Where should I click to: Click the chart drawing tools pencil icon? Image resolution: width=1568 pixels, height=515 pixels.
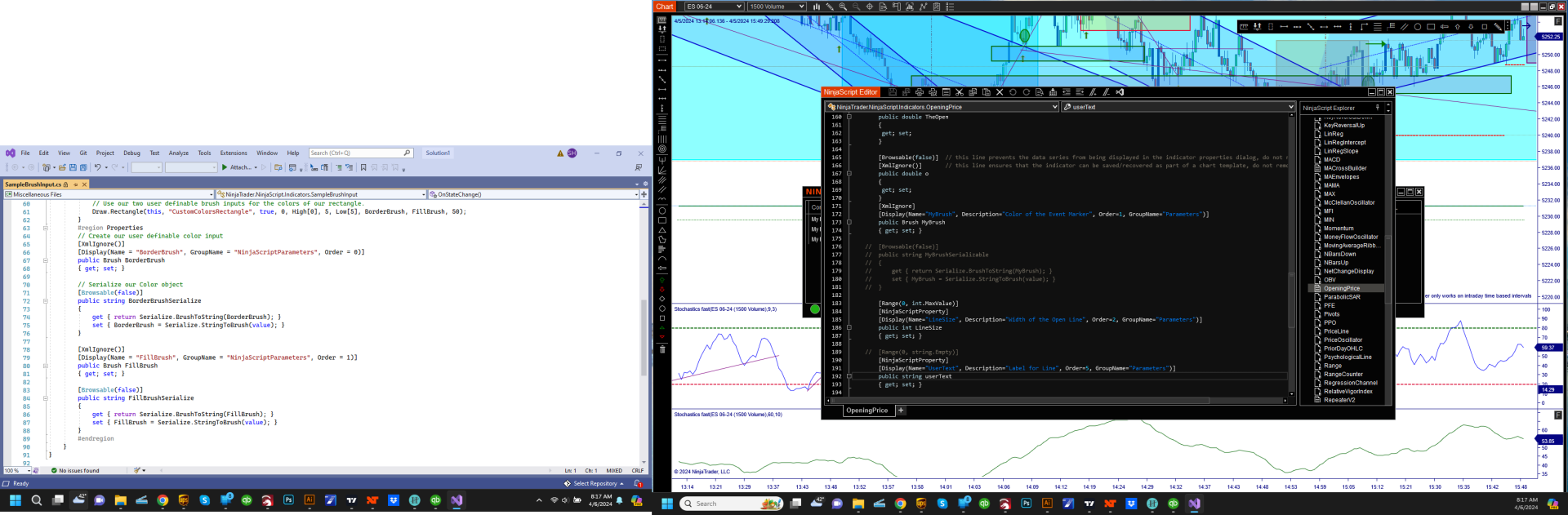click(x=830, y=7)
